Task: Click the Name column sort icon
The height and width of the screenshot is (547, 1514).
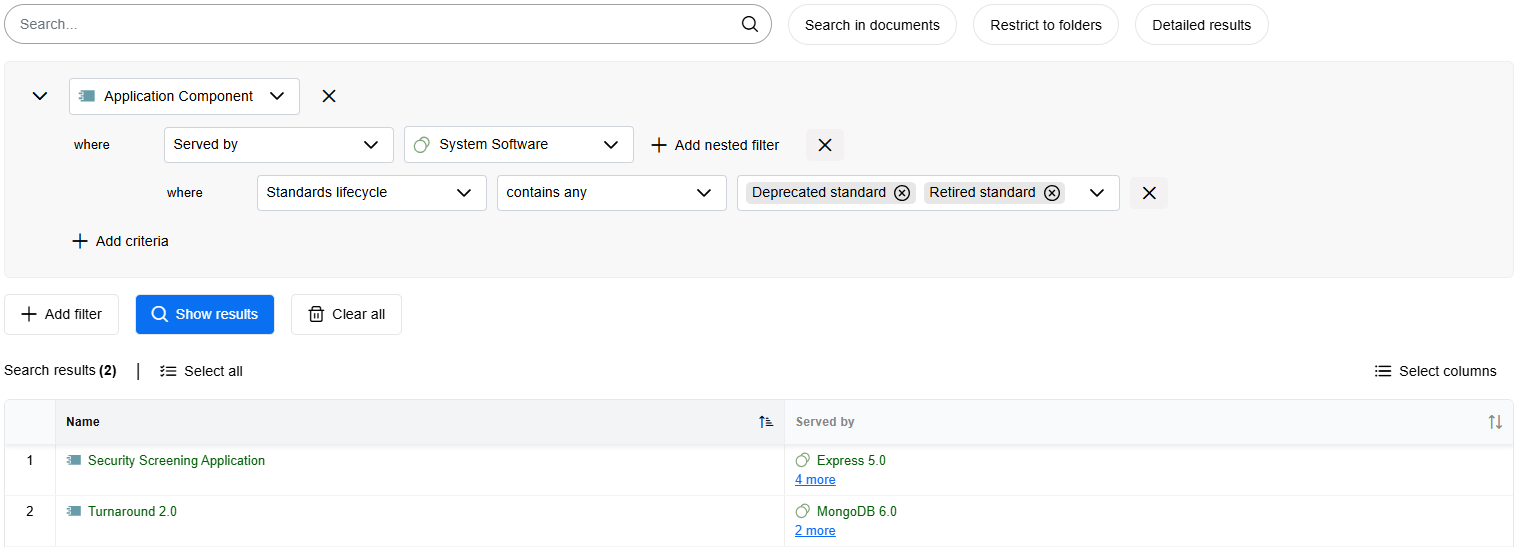Action: click(x=766, y=422)
